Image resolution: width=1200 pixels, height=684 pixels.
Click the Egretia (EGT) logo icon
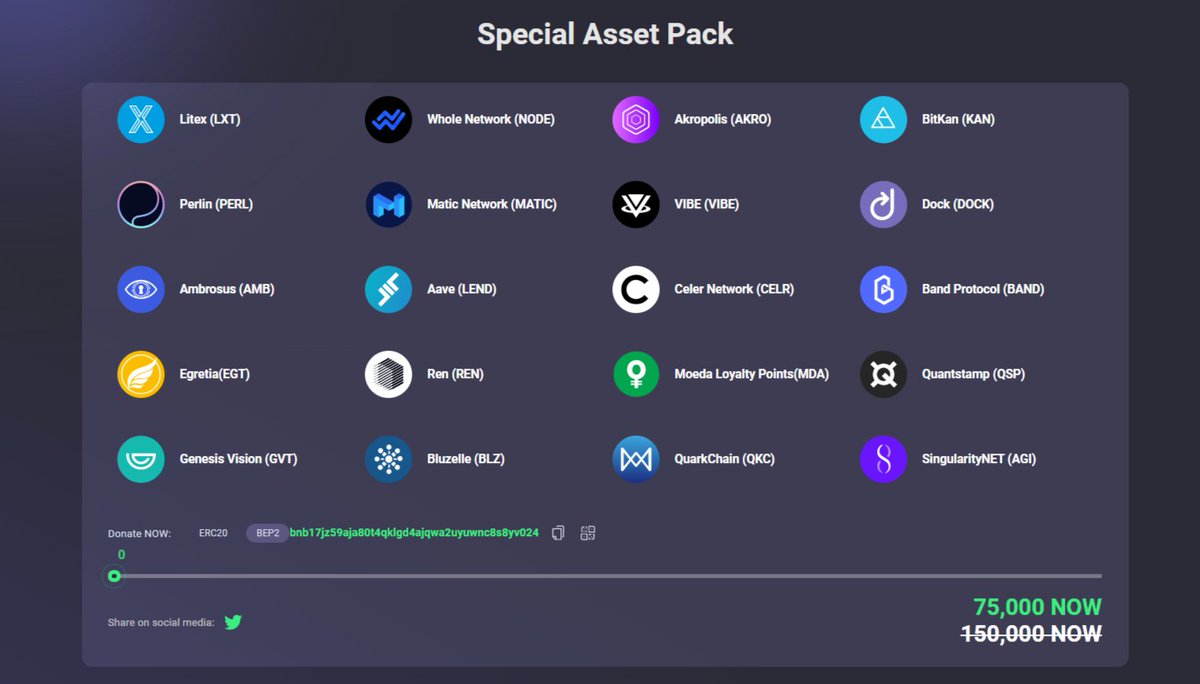click(x=141, y=374)
